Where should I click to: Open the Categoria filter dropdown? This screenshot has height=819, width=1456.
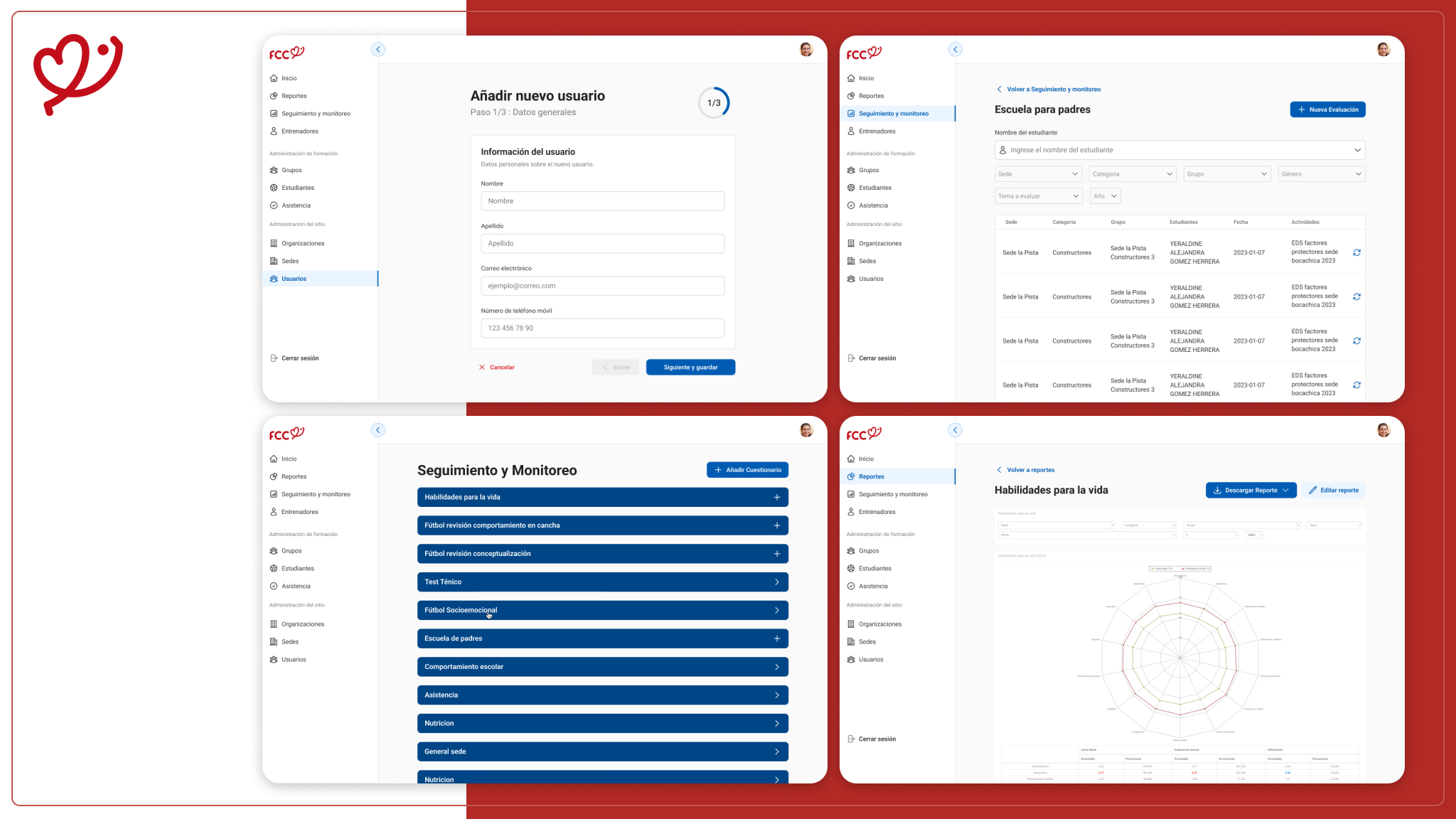click(x=1132, y=174)
